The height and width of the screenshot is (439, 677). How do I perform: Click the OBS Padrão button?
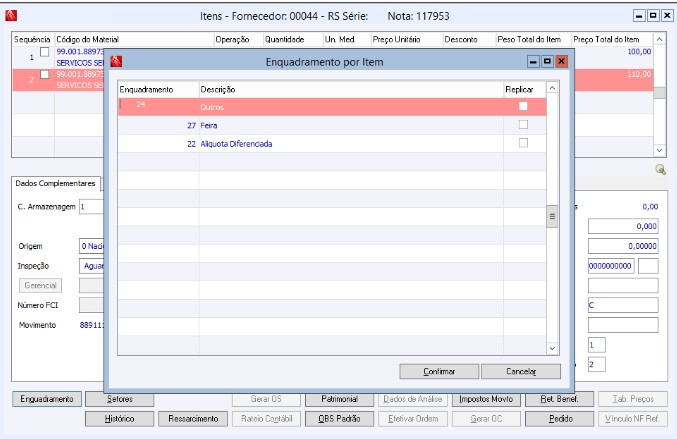pos(339,419)
